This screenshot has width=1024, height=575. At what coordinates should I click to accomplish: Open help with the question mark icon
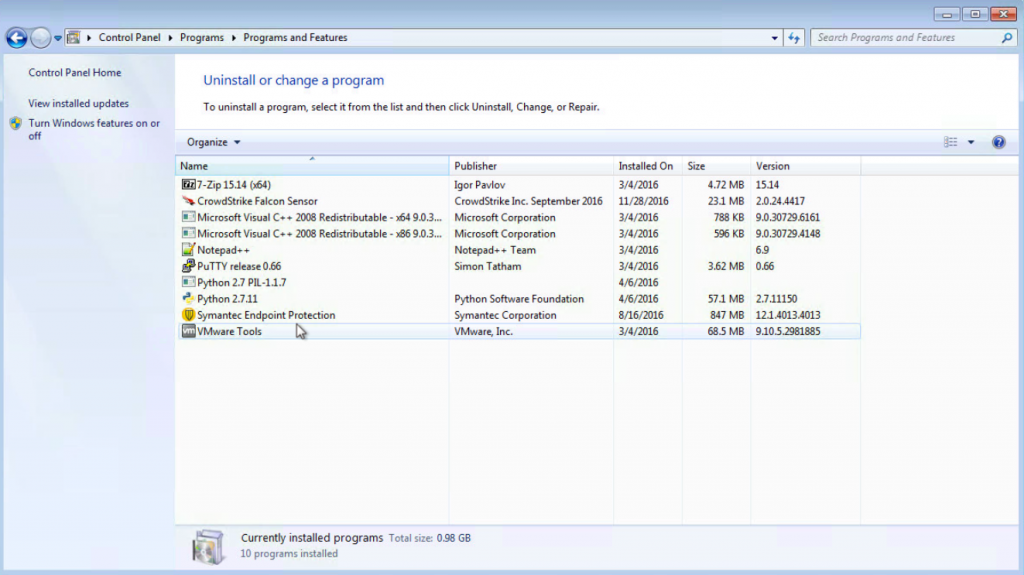[x=998, y=142]
